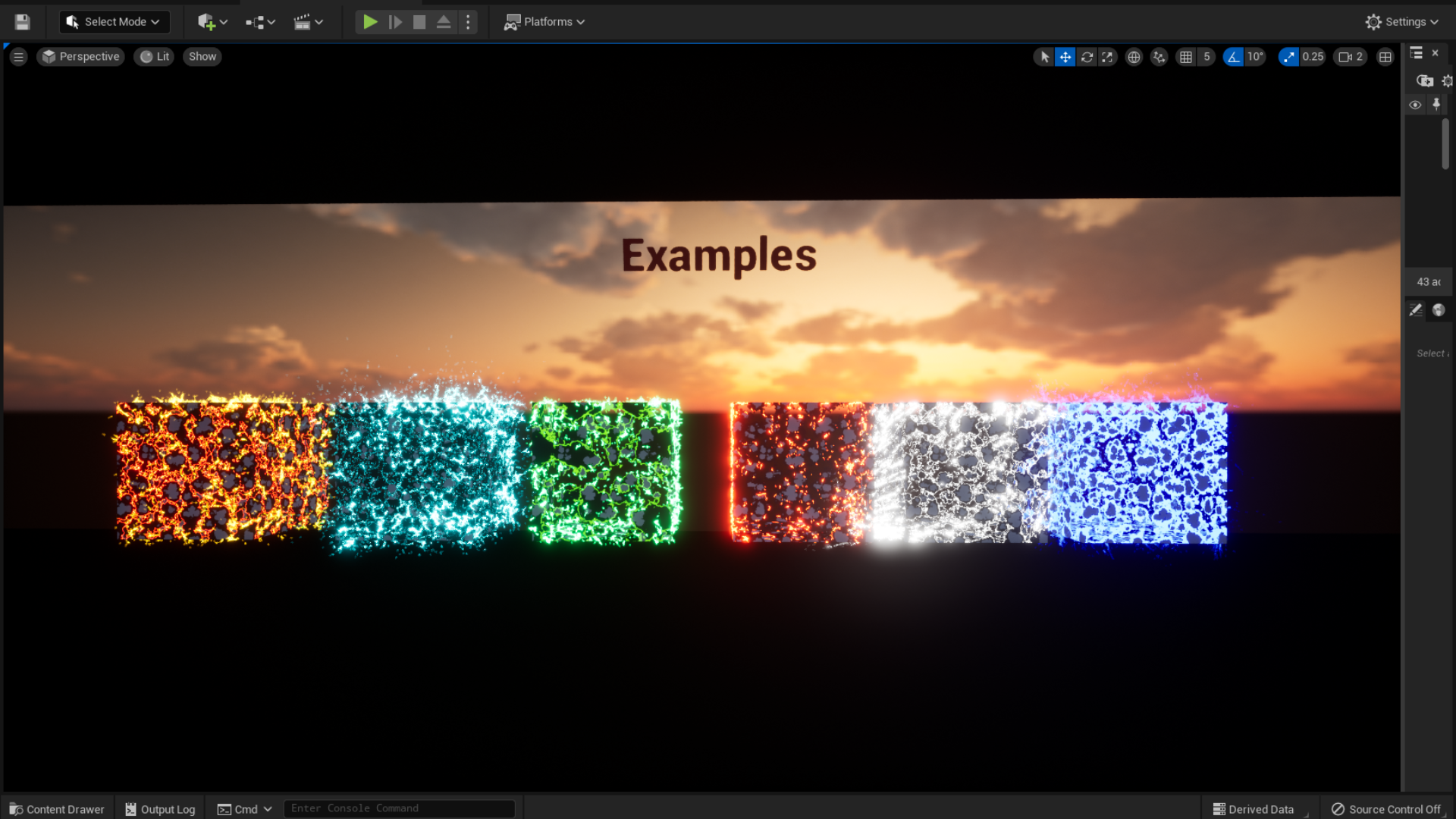Toggle the eye visibility column header
This screenshot has height=819, width=1456.
(1415, 105)
